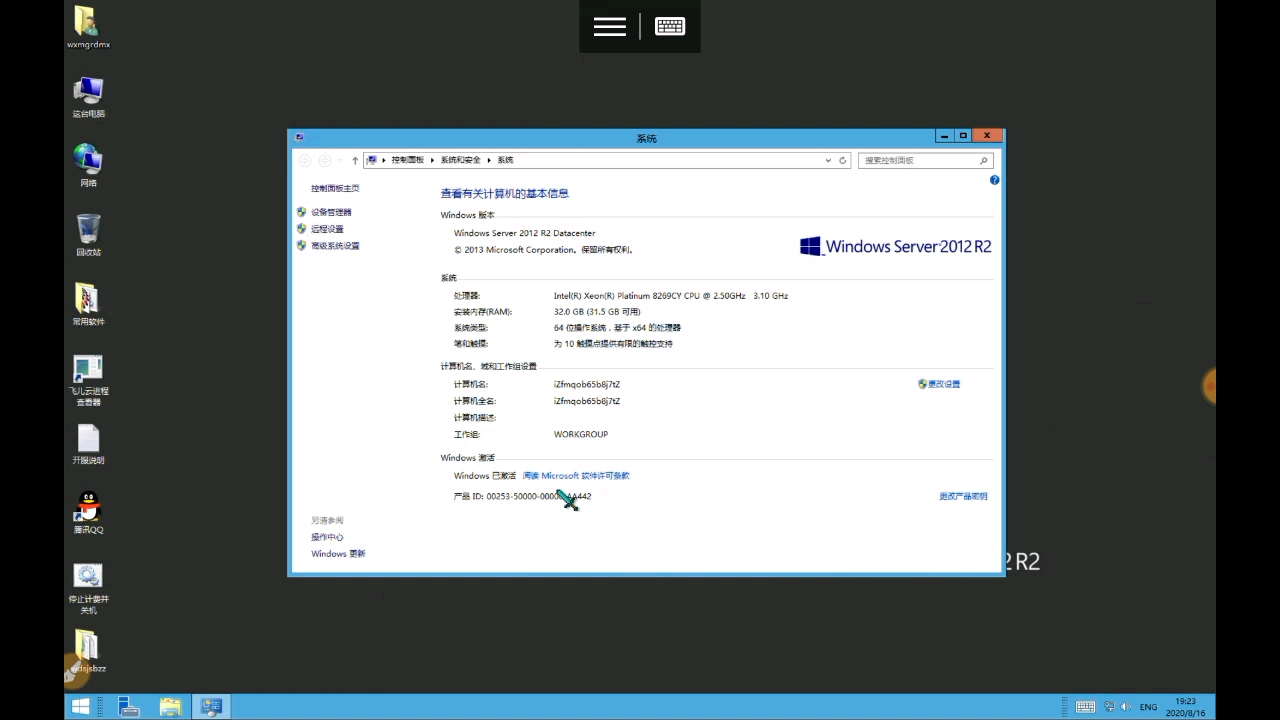
Task: Click the search magnifier icon
Action: pos(983,160)
